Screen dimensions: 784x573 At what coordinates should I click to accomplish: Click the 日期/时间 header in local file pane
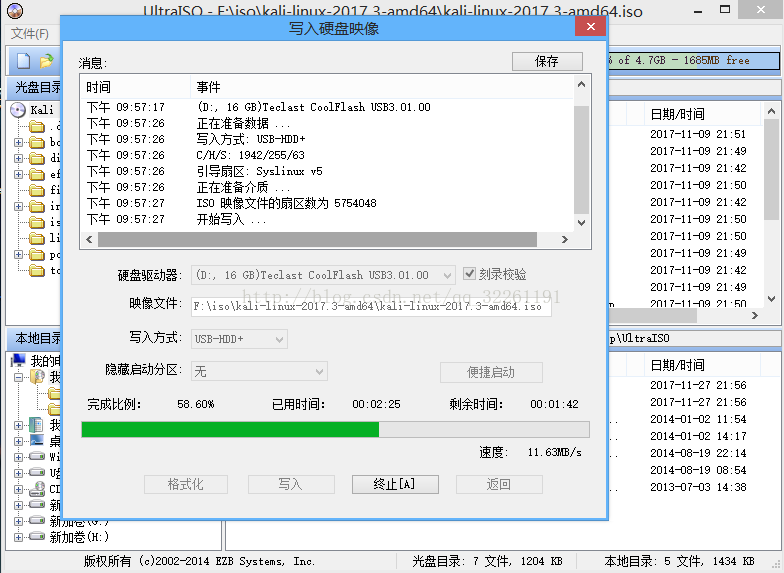pos(702,365)
